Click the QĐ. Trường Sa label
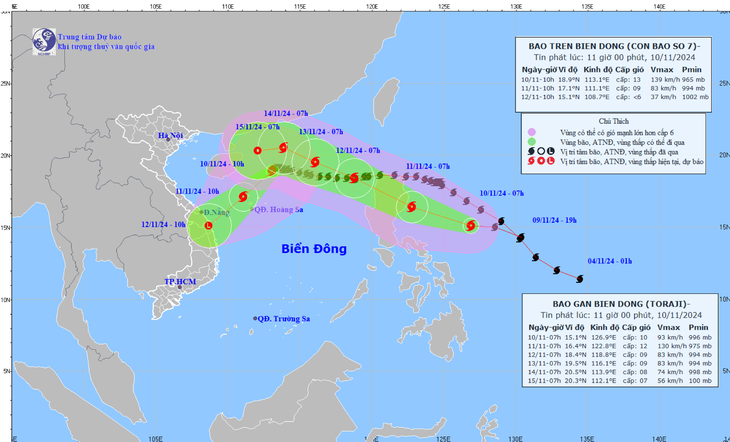Screen dimensions: 730x442 point(284,319)
